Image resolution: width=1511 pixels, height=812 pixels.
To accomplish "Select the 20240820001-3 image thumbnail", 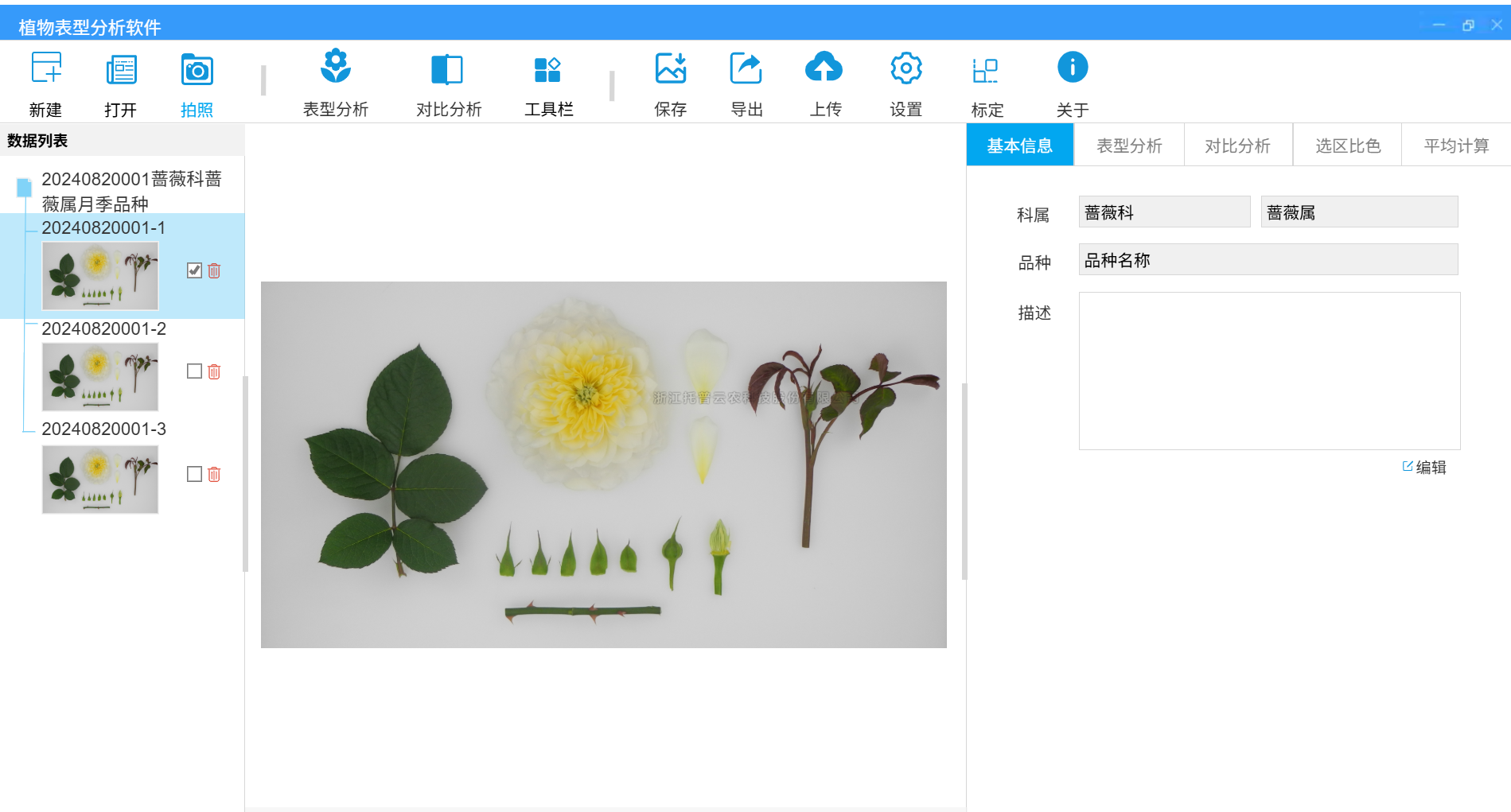I will pyautogui.click(x=99, y=479).
